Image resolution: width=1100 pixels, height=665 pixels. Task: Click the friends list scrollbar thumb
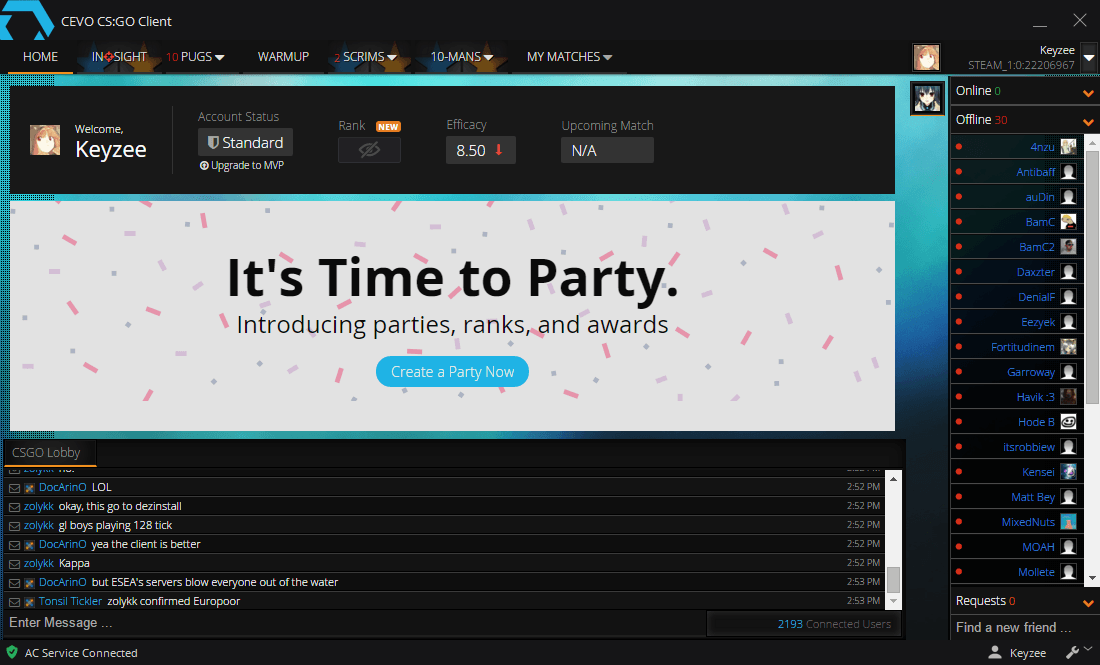1092,277
